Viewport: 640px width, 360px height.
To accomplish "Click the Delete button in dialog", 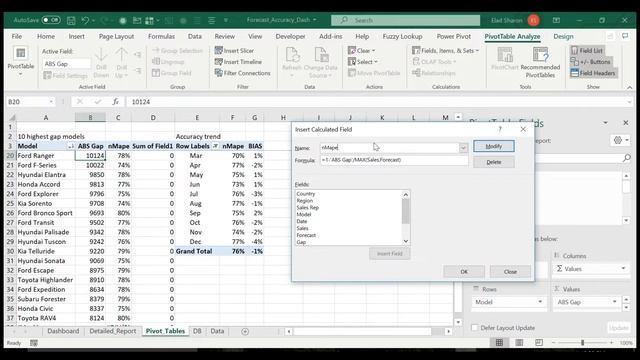I will (493, 162).
